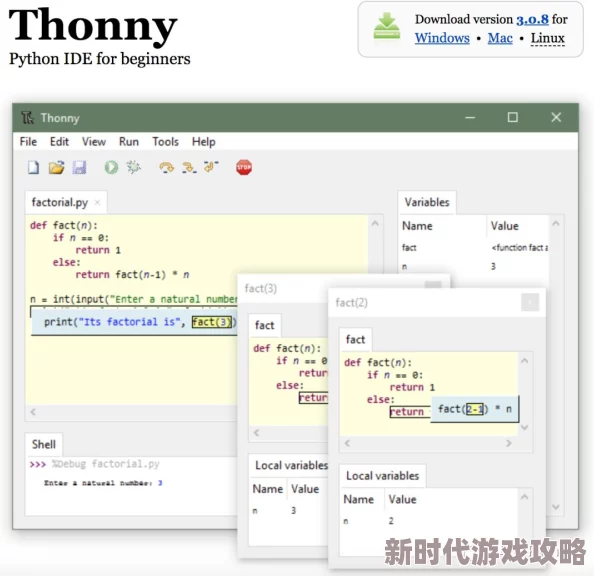Select the fact tab in fact(2) window
The image size is (594, 576).
click(x=355, y=340)
